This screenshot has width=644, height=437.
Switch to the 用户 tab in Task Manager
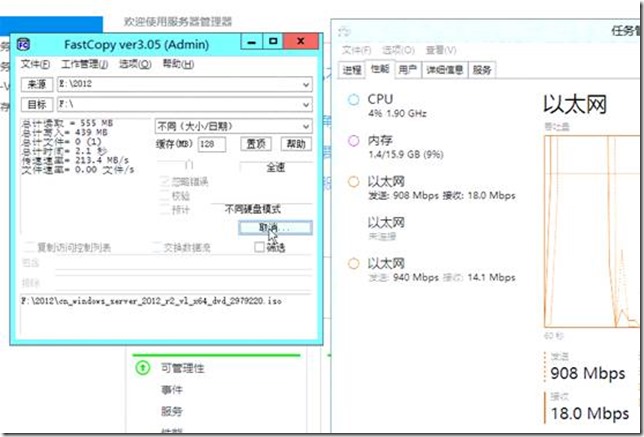pyautogui.click(x=407, y=70)
